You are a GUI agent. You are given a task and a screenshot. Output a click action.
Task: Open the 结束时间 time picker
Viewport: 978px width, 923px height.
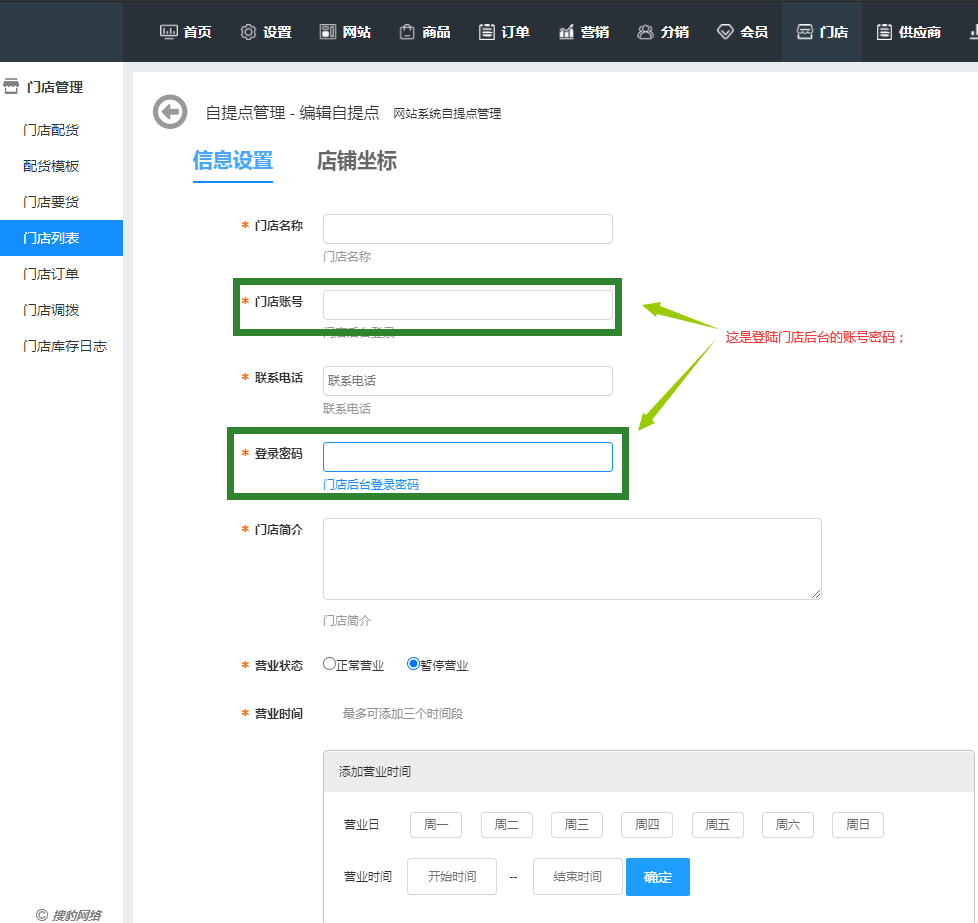pyautogui.click(x=577, y=877)
